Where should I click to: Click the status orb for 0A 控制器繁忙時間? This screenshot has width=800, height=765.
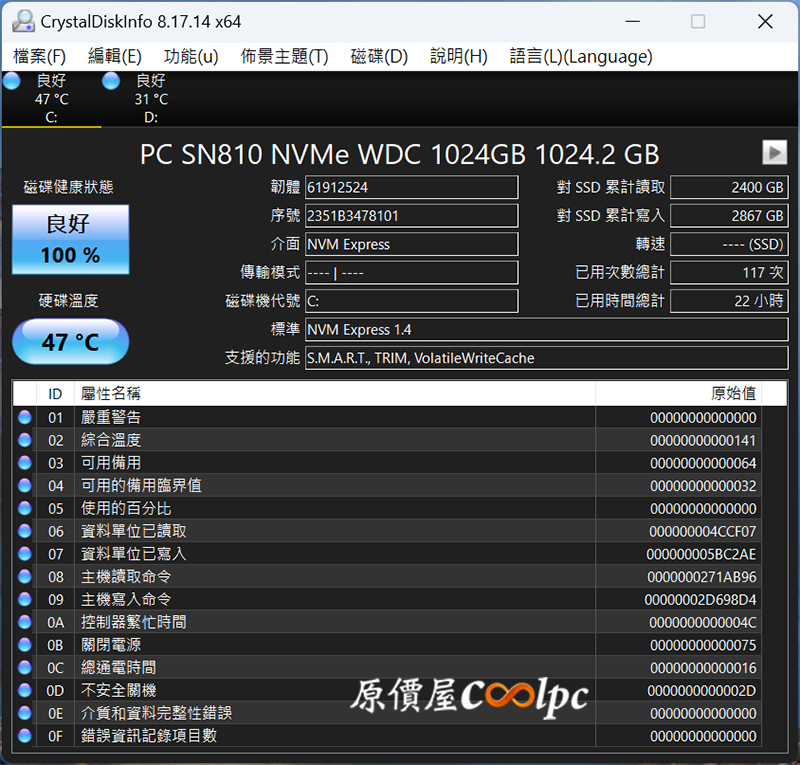[24, 622]
